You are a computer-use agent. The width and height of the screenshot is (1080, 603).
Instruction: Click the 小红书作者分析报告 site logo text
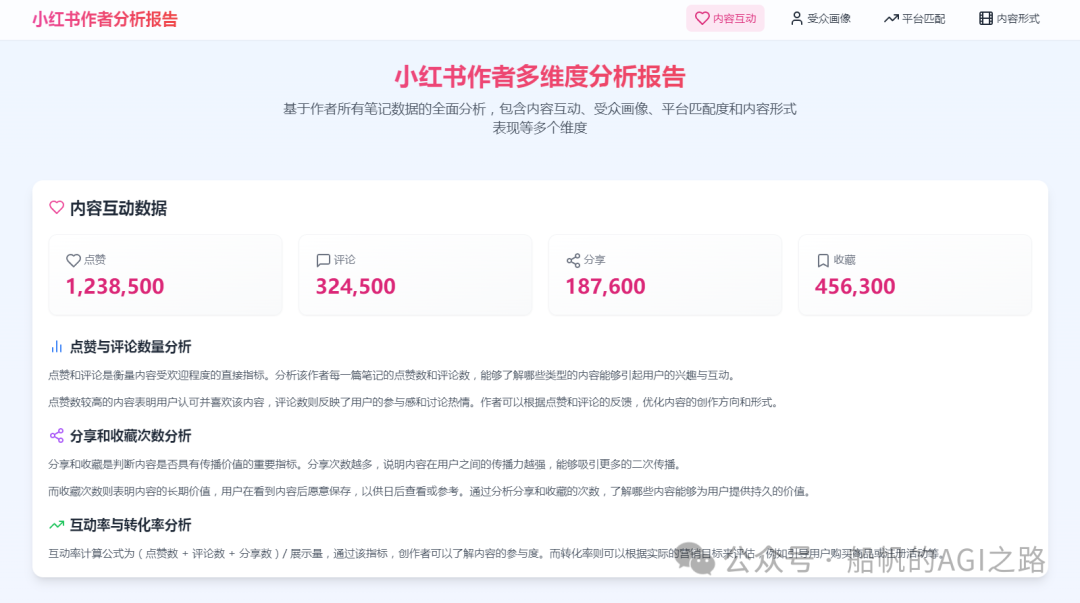click(x=105, y=19)
